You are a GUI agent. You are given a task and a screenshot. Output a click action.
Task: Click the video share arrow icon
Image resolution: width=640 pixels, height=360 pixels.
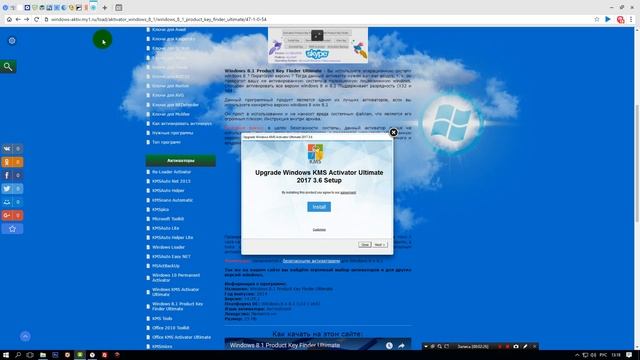coord(402,346)
